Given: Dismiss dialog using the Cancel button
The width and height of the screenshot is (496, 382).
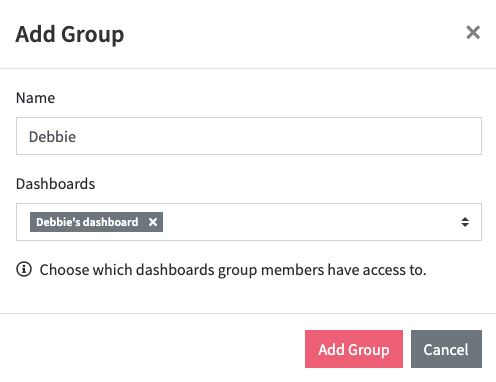Looking at the screenshot, I should [446, 349].
